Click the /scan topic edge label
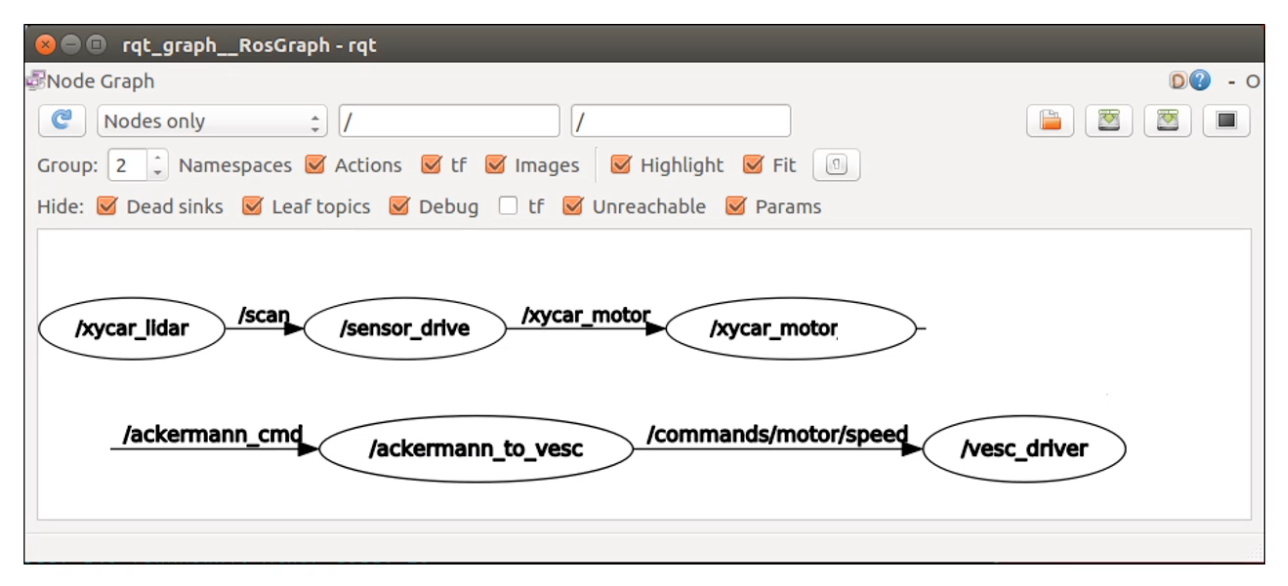This screenshot has height=586, width=1288. (x=264, y=316)
